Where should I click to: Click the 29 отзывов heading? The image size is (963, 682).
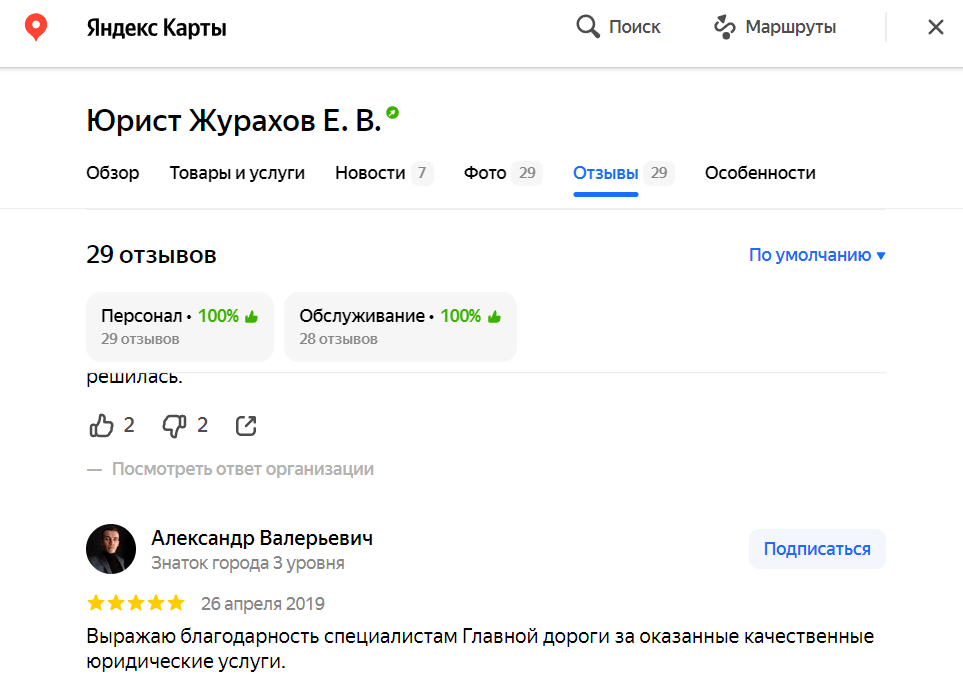pyautogui.click(x=151, y=254)
